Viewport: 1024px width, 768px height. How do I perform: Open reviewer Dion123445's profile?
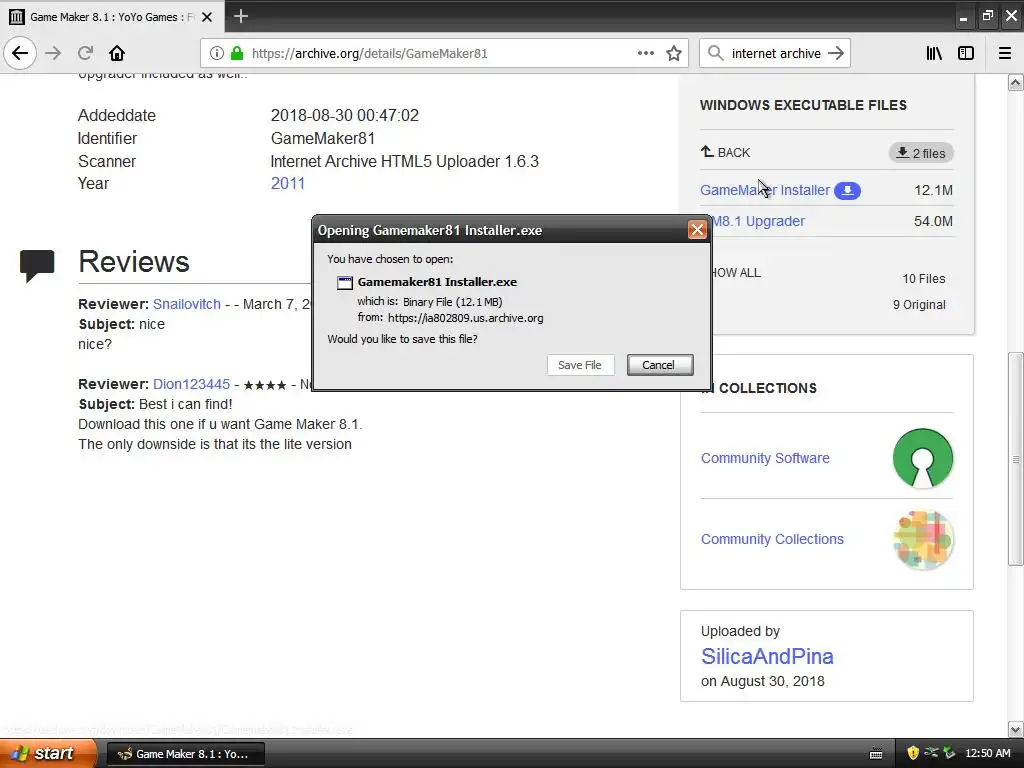pos(191,385)
